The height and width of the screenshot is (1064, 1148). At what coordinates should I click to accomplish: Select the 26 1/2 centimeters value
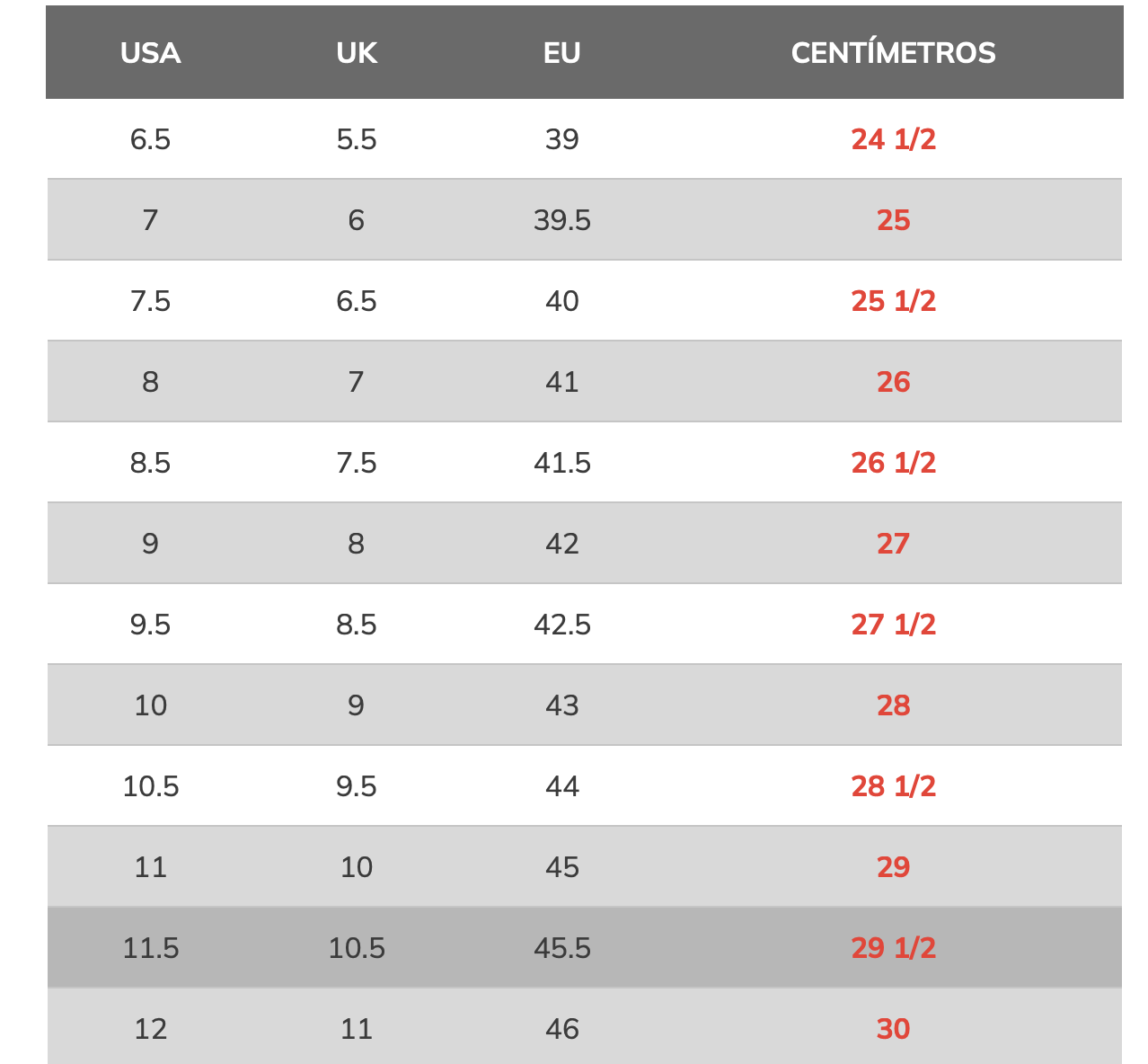[893, 463]
